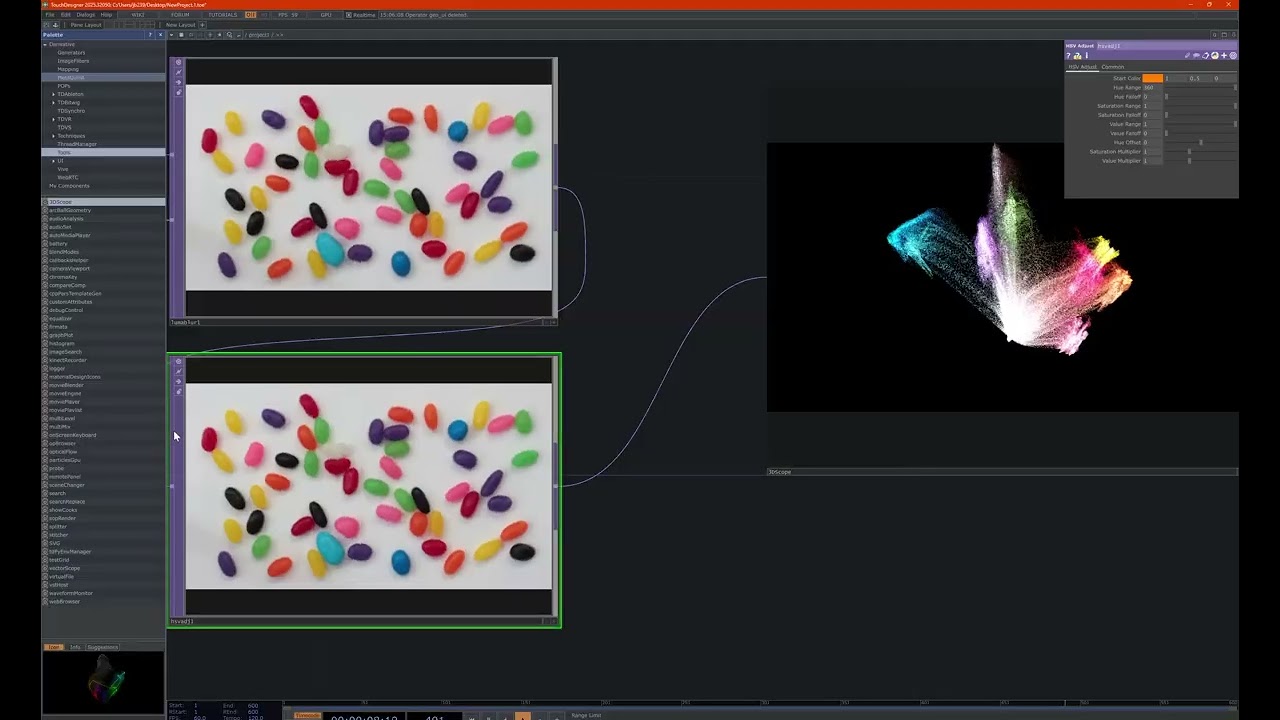Click the third flag icon on hsvadj1
The image size is (1280, 720).
pos(179,381)
